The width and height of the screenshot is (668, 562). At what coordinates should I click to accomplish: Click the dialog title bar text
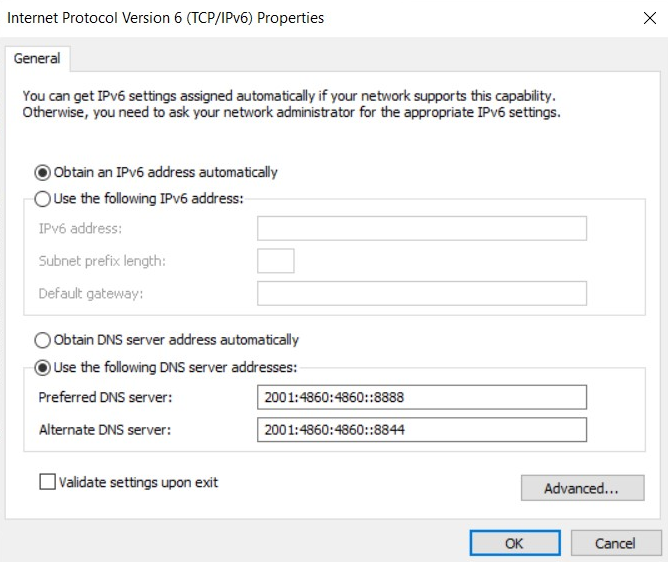point(166,18)
